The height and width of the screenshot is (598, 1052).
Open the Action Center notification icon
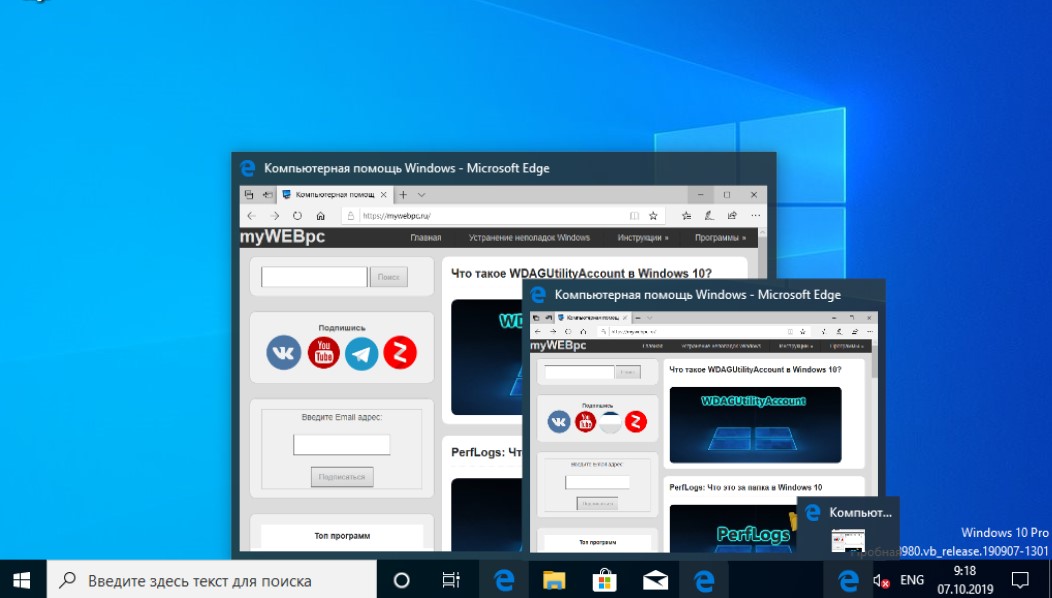1020,580
